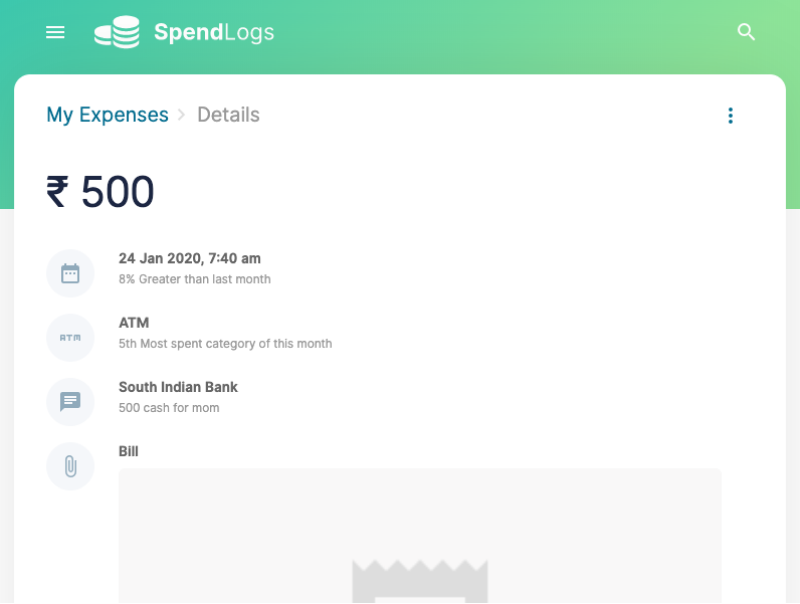Click the calendar icon next to transaction date
This screenshot has width=800, height=604.
pos(70,272)
